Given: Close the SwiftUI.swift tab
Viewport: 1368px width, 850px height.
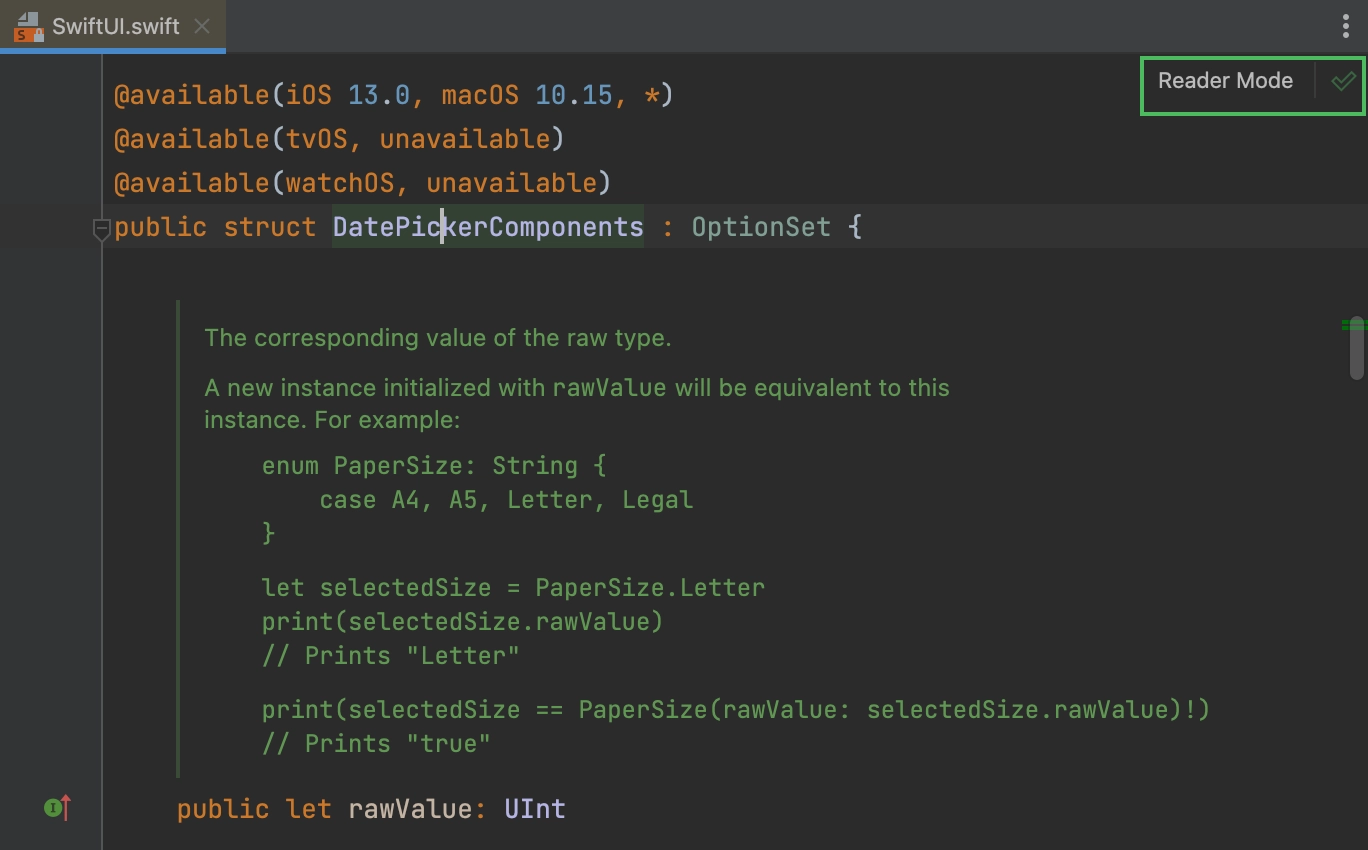Looking at the screenshot, I should click(x=202, y=26).
